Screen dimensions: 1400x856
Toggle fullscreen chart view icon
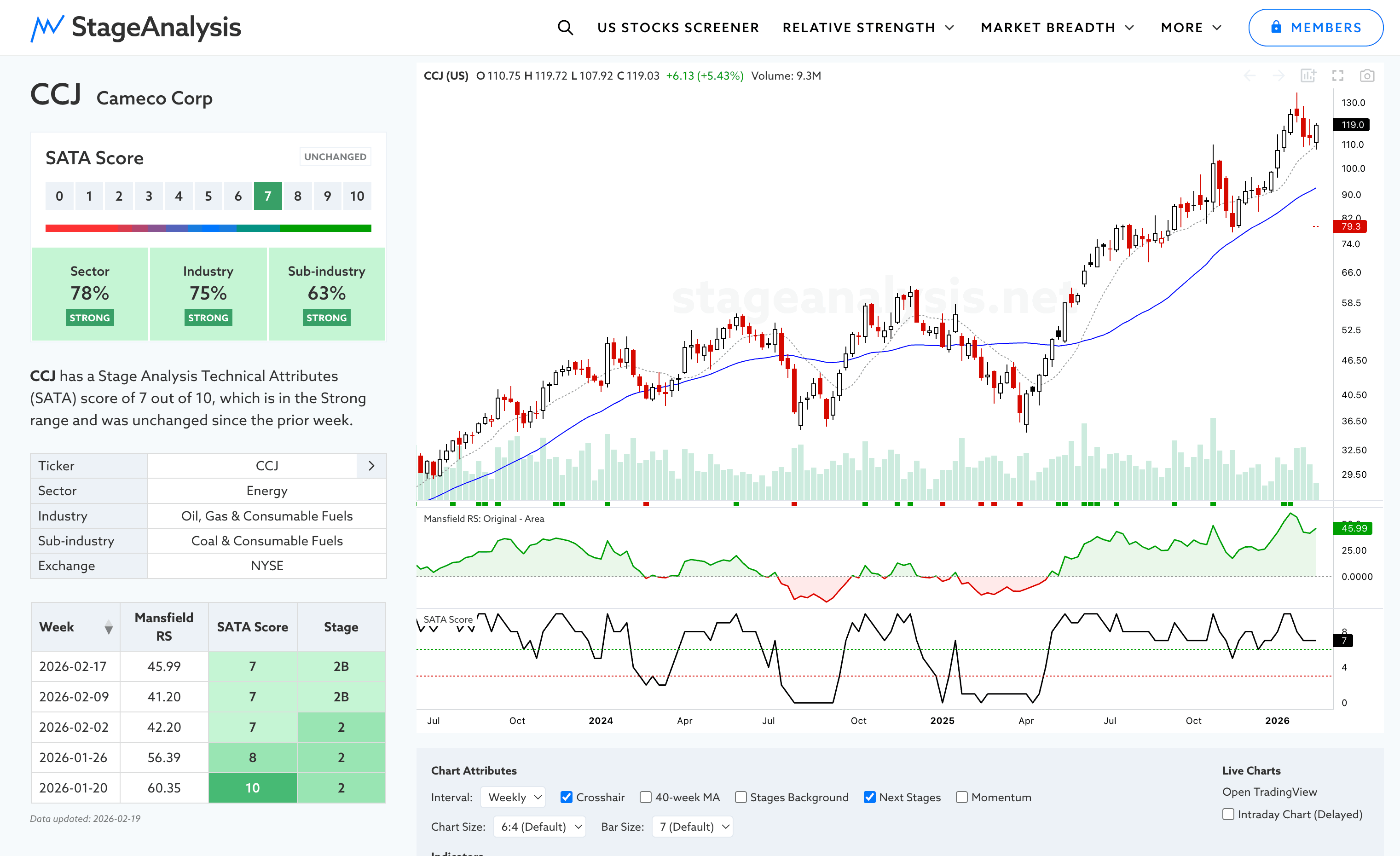(1337, 75)
